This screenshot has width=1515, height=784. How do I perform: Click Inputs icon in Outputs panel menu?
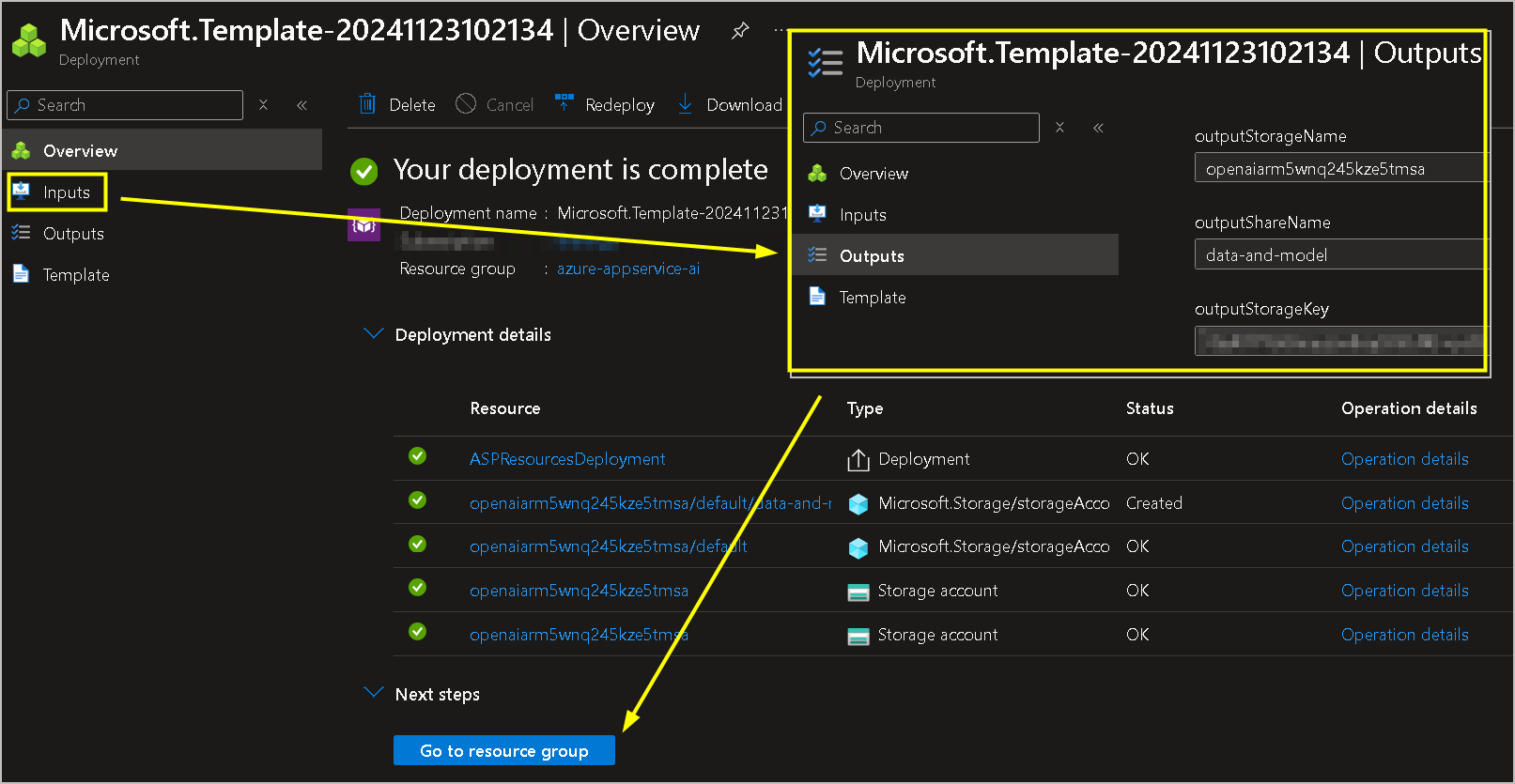point(817,214)
